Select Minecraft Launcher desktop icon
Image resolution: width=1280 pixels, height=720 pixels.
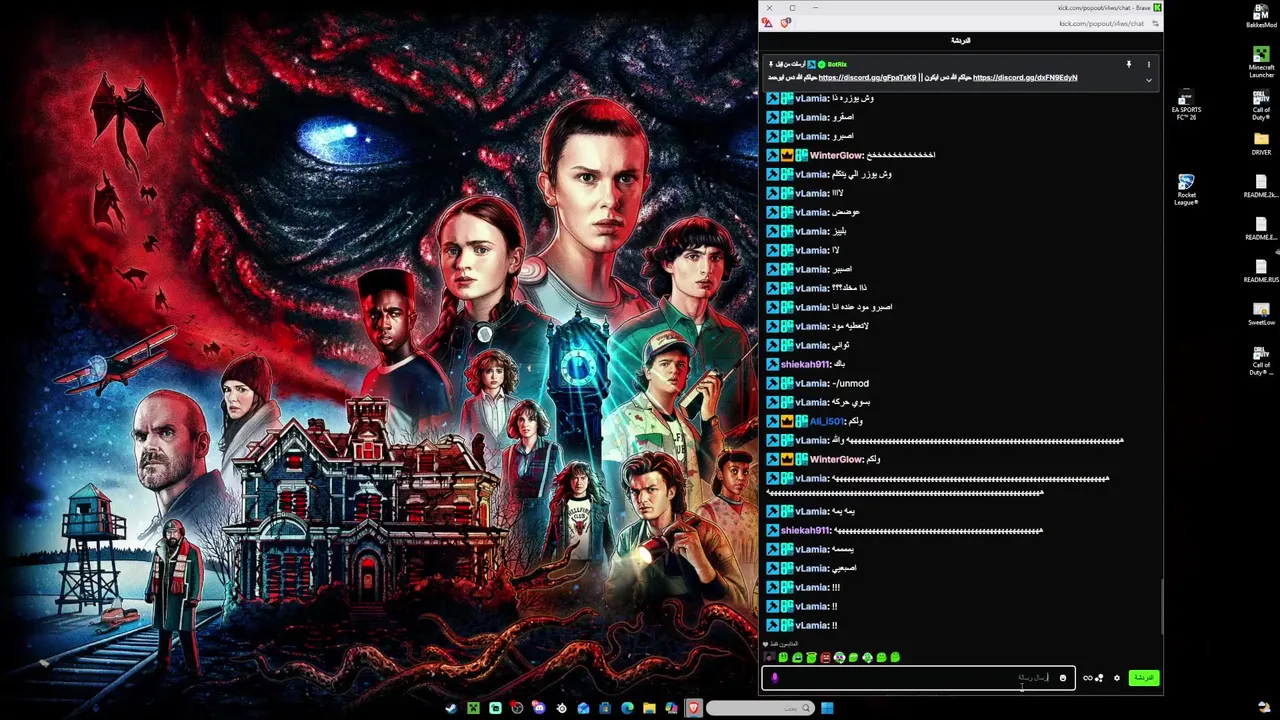click(1261, 62)
